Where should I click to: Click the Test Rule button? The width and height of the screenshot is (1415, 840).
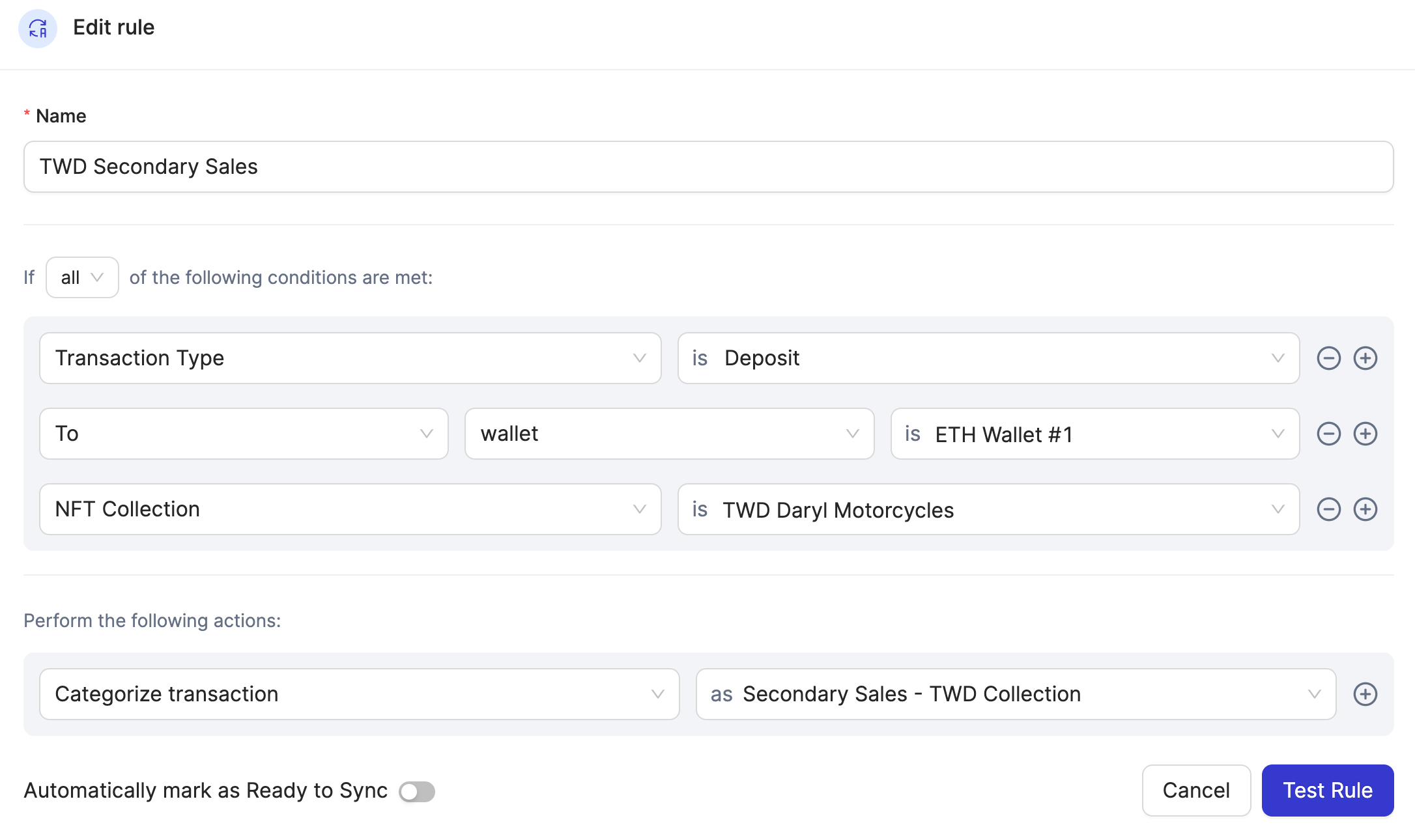click(1327, 791)
